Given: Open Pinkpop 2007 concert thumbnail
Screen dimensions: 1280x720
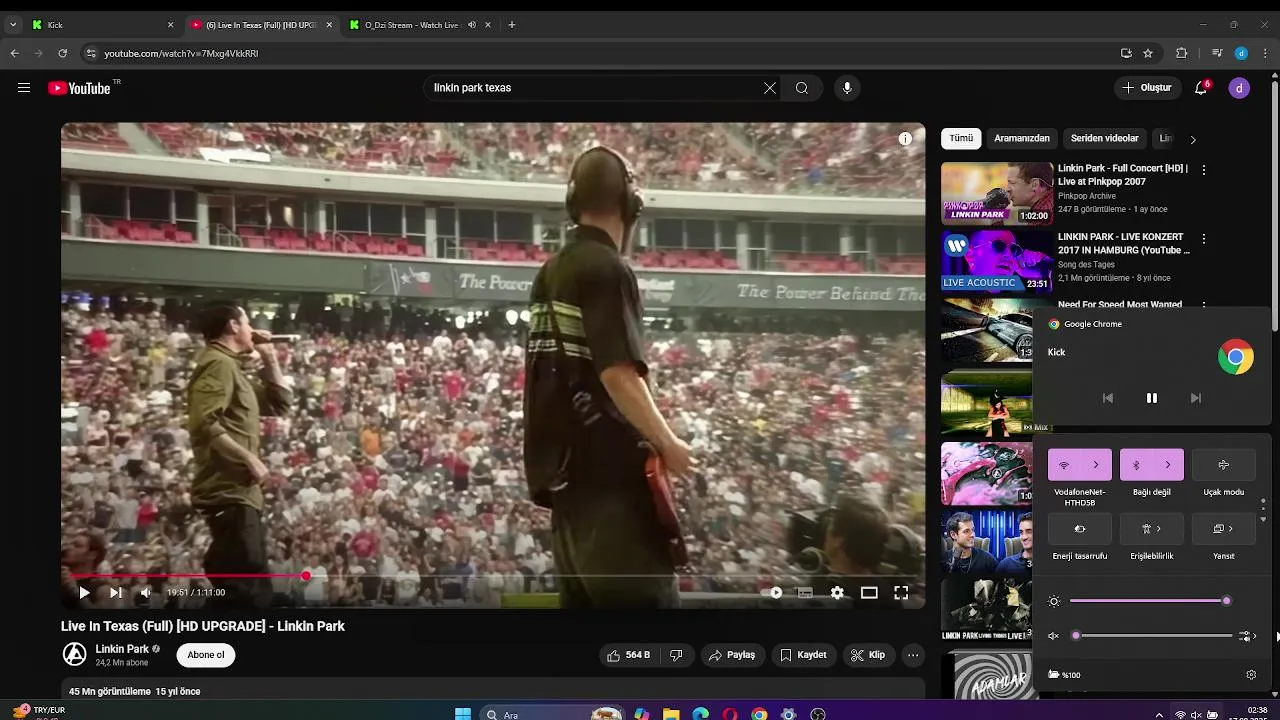Looking at the screenshot, I should [x=997, y=193].
